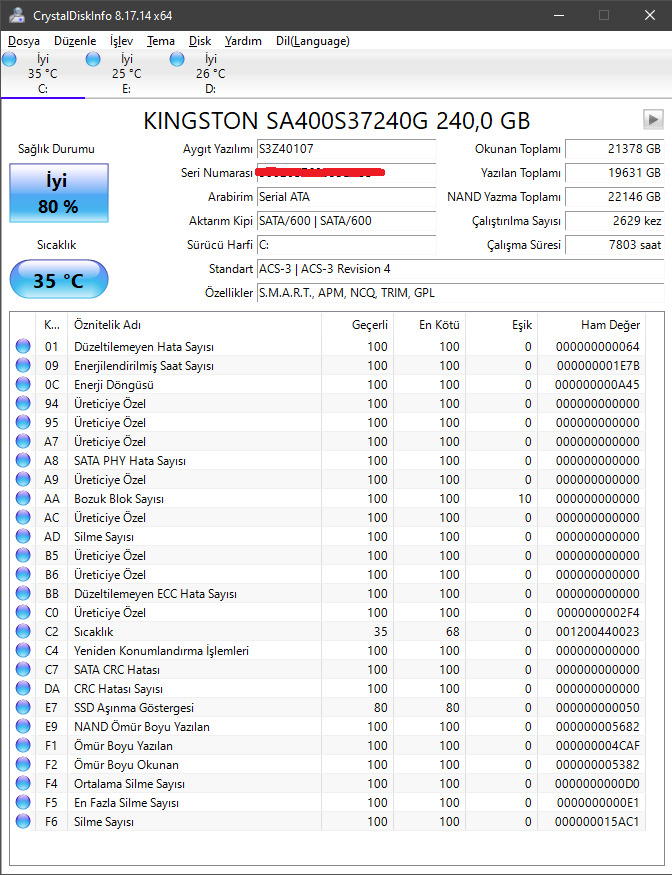Viewport: 672px width, 875px height.
Task: Click the İyi 80 % health status button
Action: [x=59, y=193]
